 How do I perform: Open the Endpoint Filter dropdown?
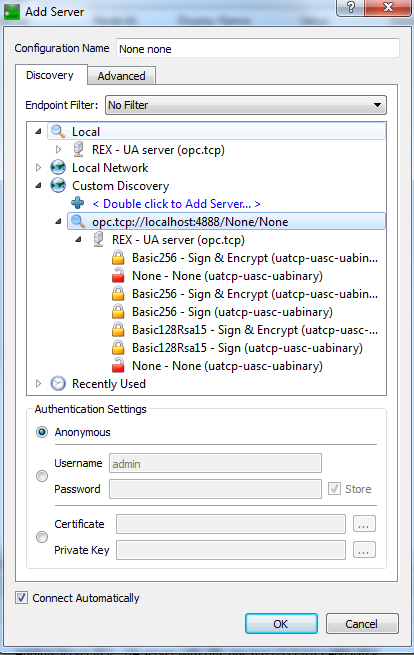[x=246, y=105]
